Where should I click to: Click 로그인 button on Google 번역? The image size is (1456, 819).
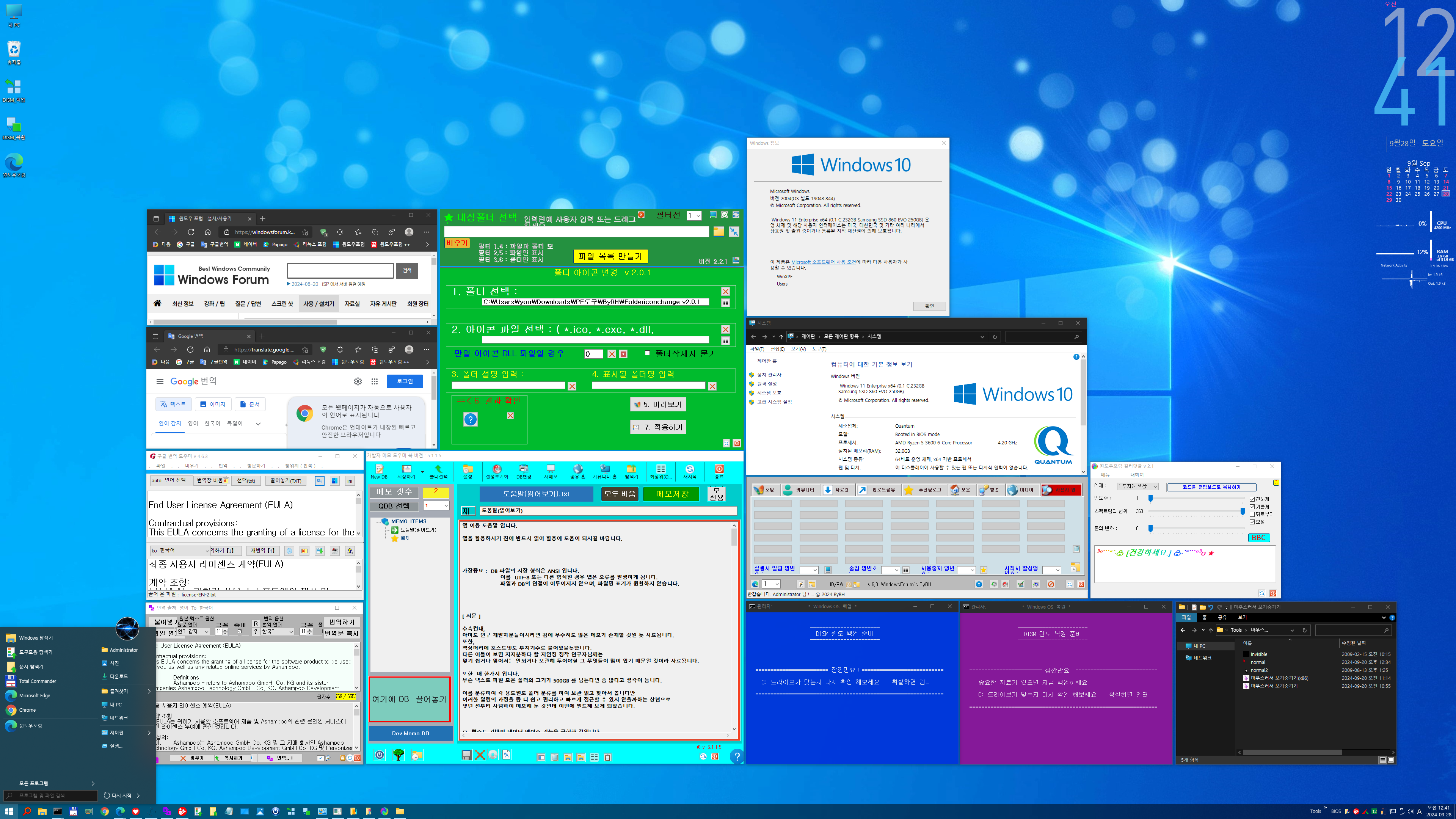pyautogui.click(x=405, y=381)
